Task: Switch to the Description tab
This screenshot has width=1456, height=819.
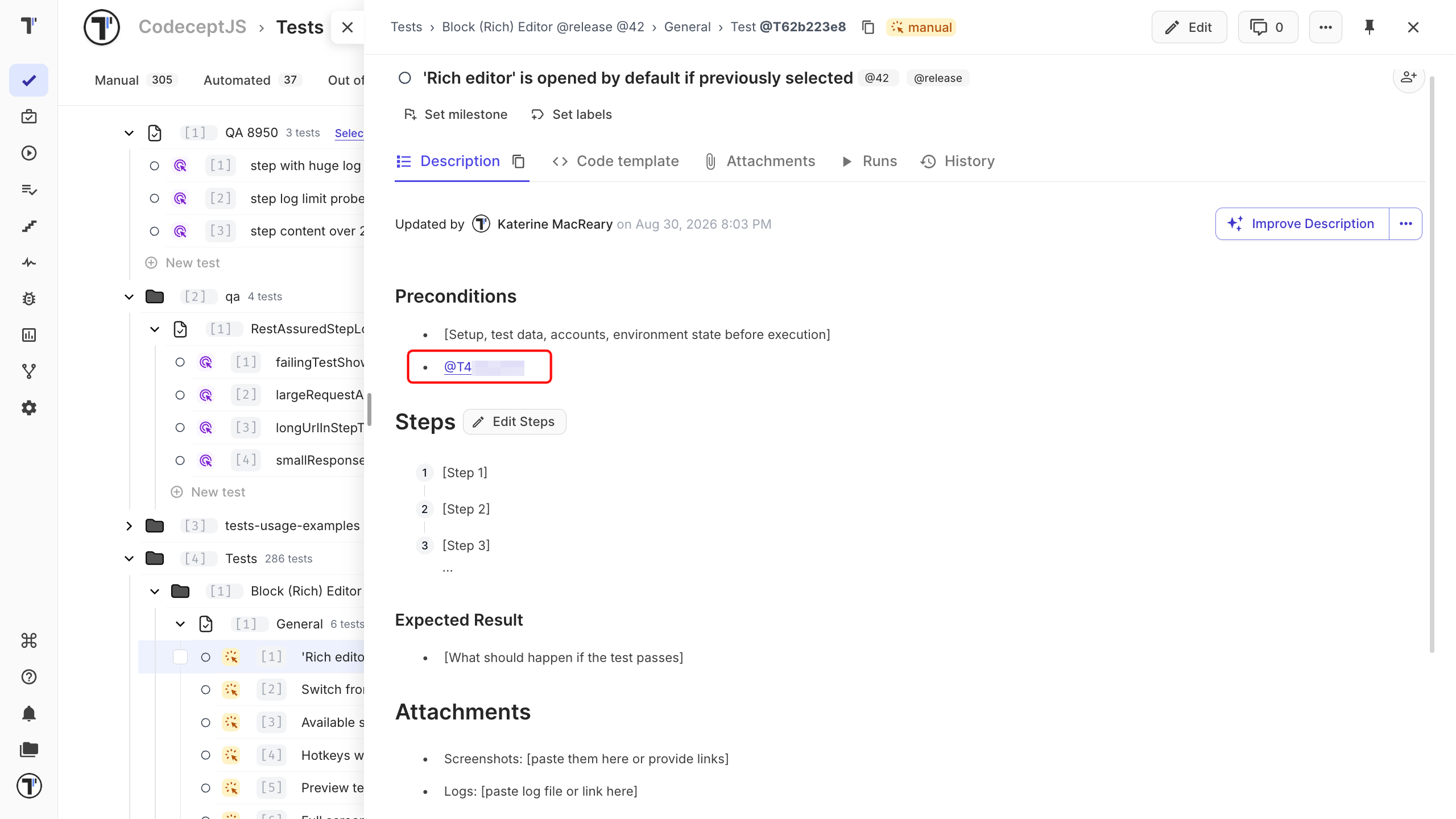Action: pos(448,162)
